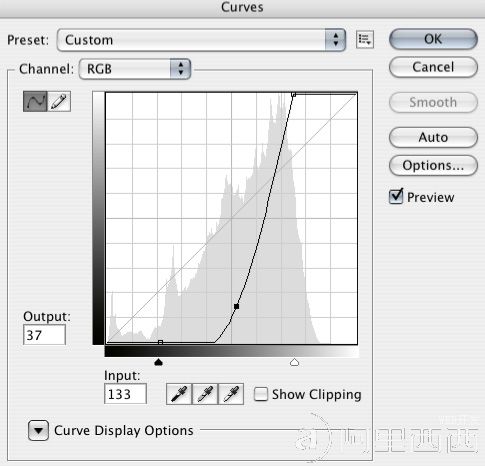The width and height of the screenshot is (485, 466).
Task: Click the Auto button
Action: 433,137
